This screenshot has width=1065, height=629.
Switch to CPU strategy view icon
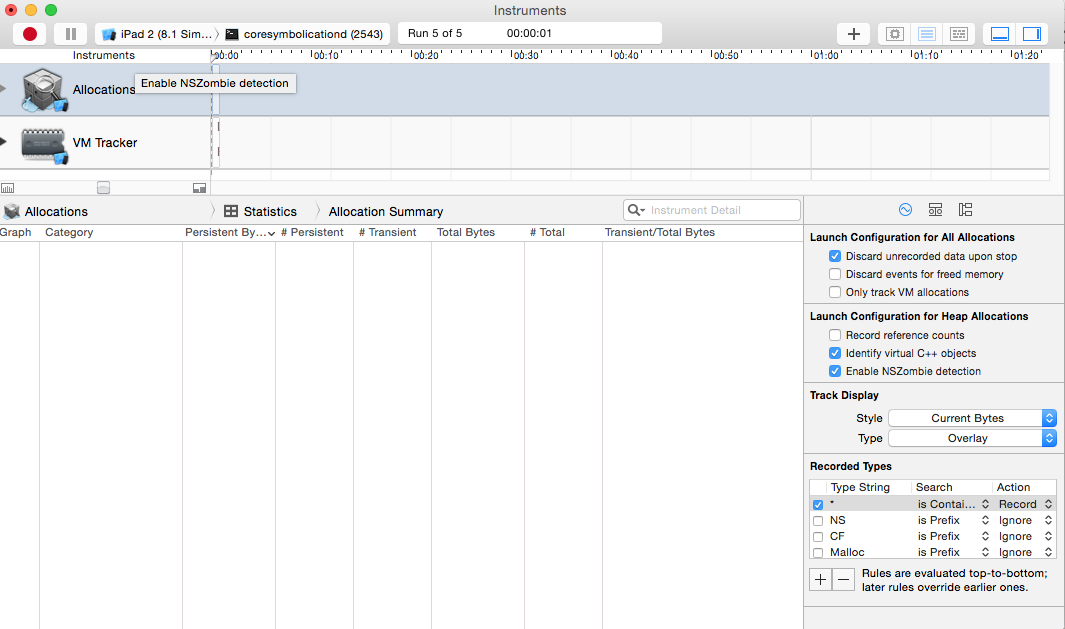[x=895, y=34]
